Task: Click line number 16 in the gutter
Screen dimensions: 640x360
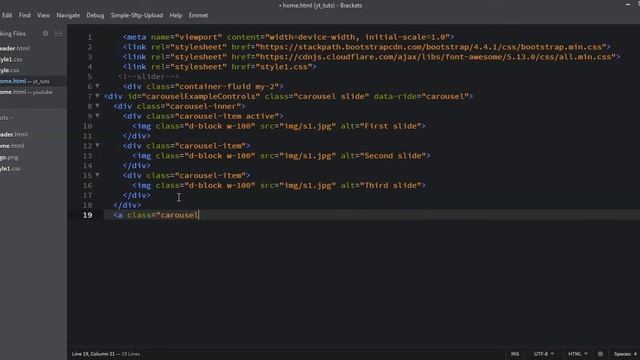Action: 87,185
